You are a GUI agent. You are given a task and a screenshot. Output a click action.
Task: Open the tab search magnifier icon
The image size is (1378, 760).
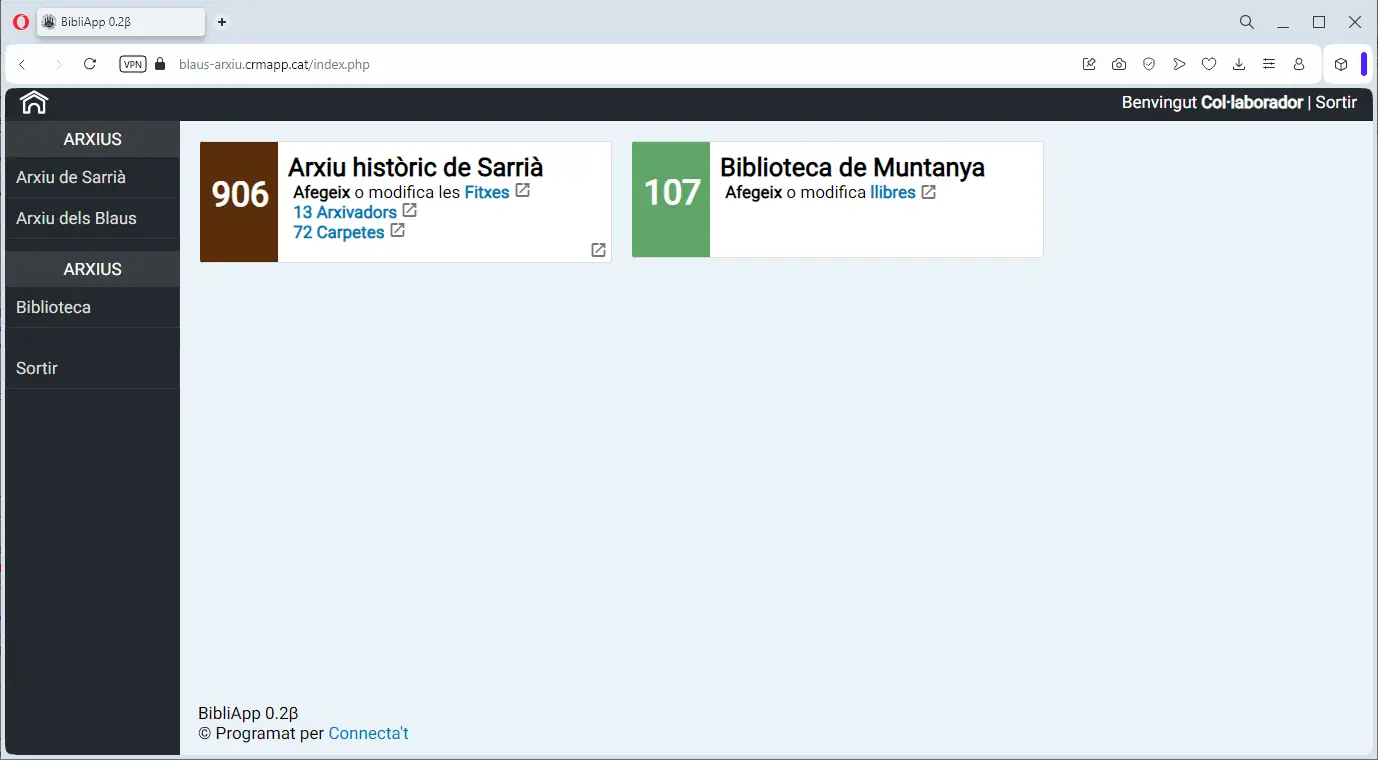(x=1246, y=22)
